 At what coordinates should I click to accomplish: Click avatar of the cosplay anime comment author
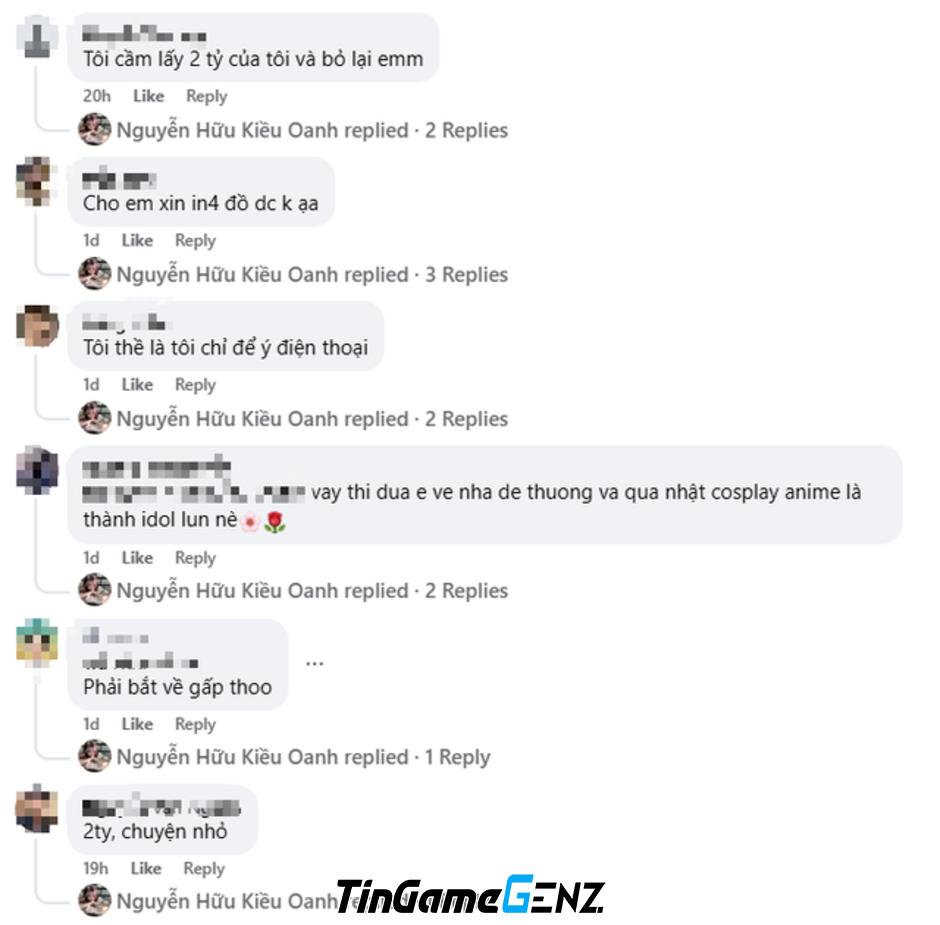click(x=37, y=469)
